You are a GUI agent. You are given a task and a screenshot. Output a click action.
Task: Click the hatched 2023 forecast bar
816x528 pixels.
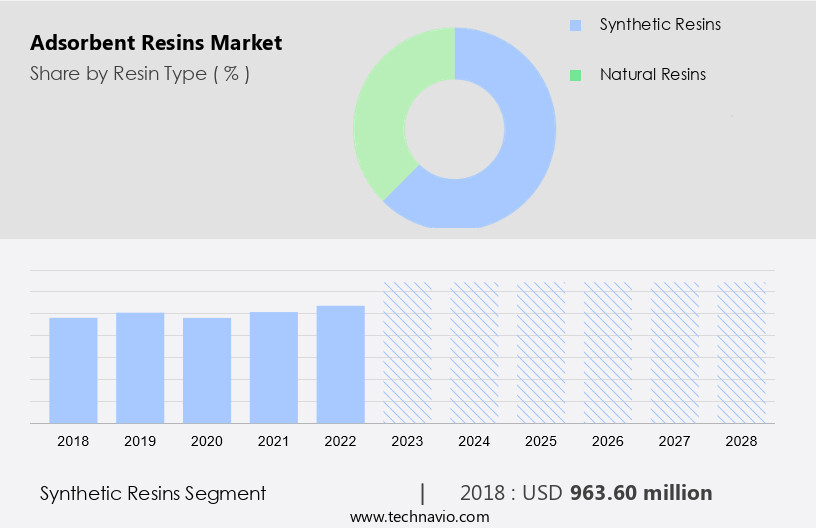[x=408, y=352]
